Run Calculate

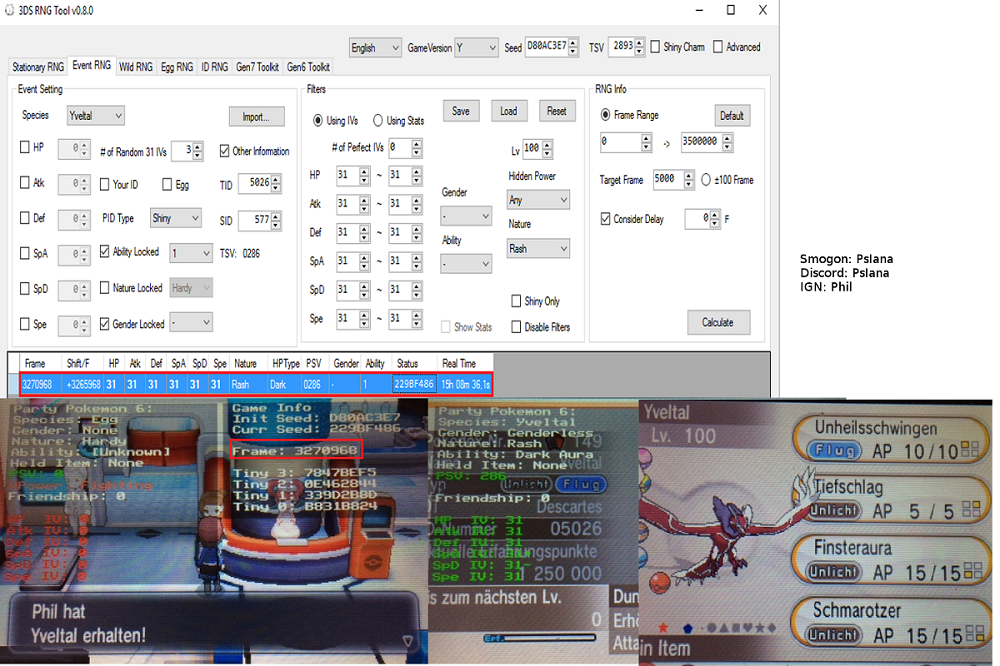point(718,322)
